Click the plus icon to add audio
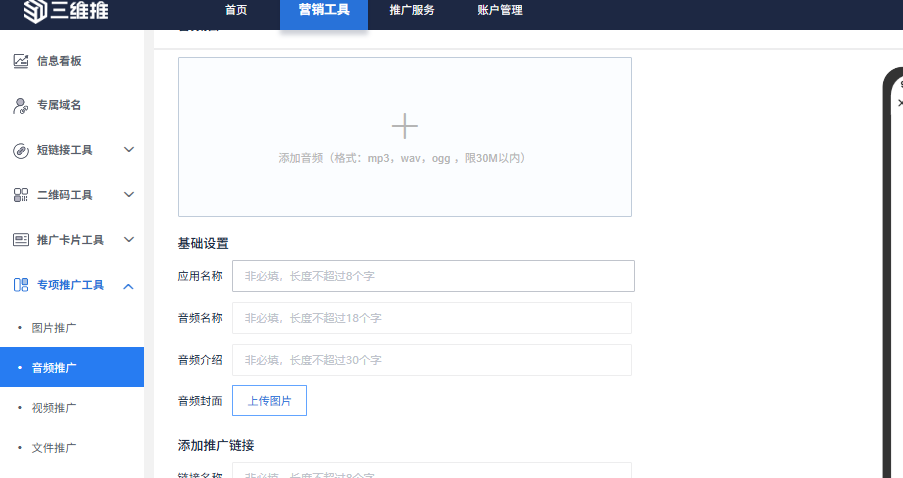Screen dimensions: 903x478 point(404,126)
